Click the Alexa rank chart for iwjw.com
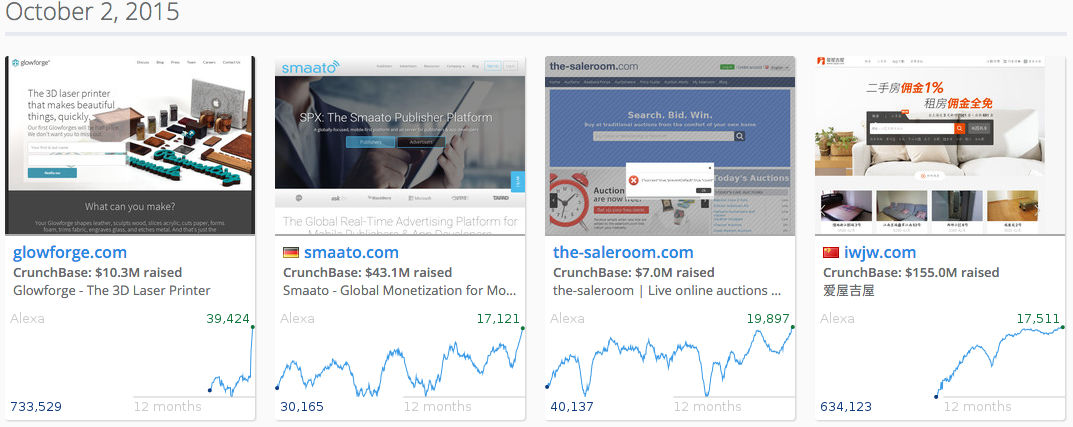 point(940,363)
